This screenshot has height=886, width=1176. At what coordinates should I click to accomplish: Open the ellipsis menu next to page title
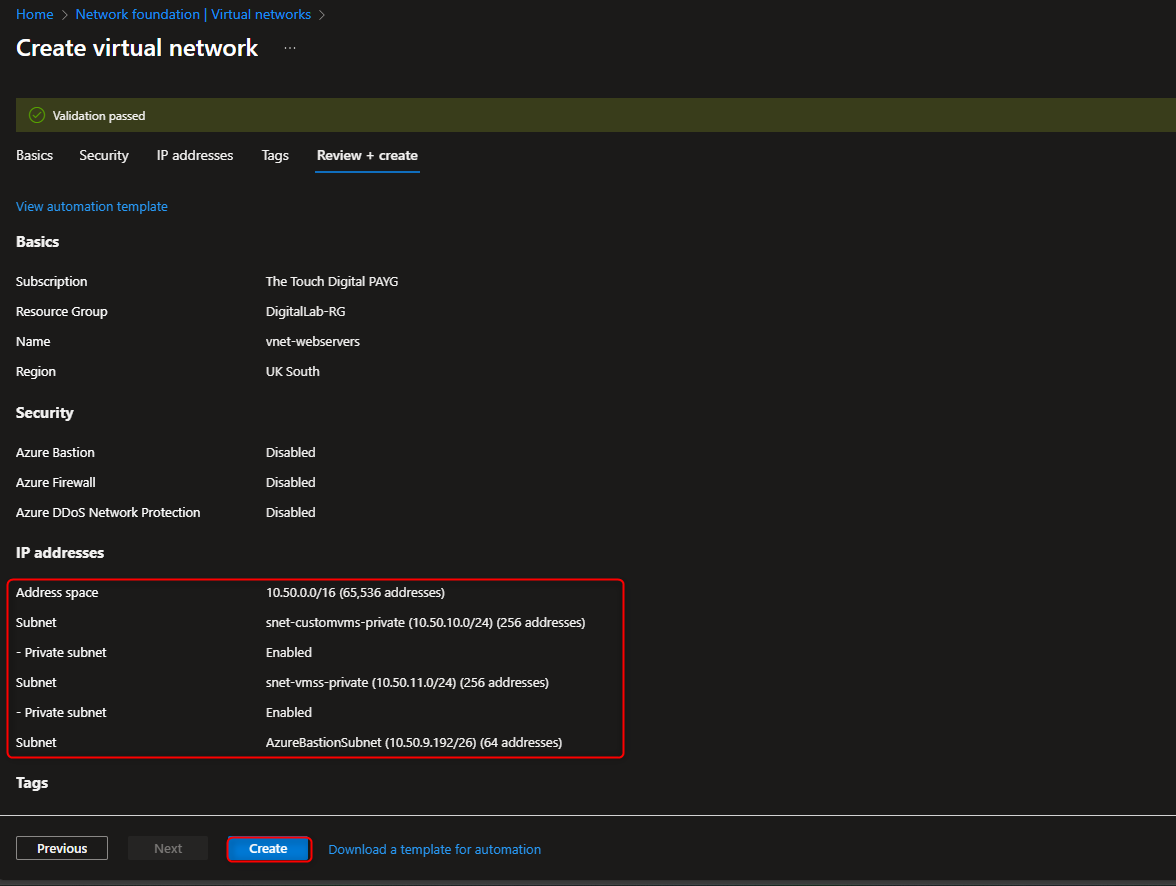[x=289, y=46]
